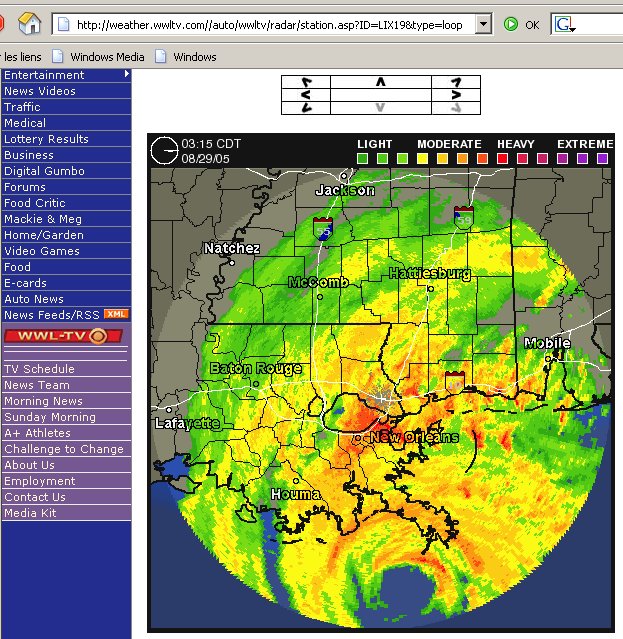Viewport: 623px width, 639px height.
Task: Expand the Entertainment submenu arrow
Action: [x=127, y=74]
